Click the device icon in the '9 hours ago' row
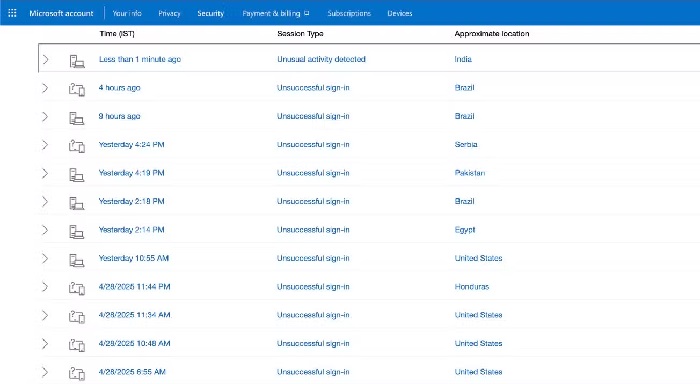 77,118
